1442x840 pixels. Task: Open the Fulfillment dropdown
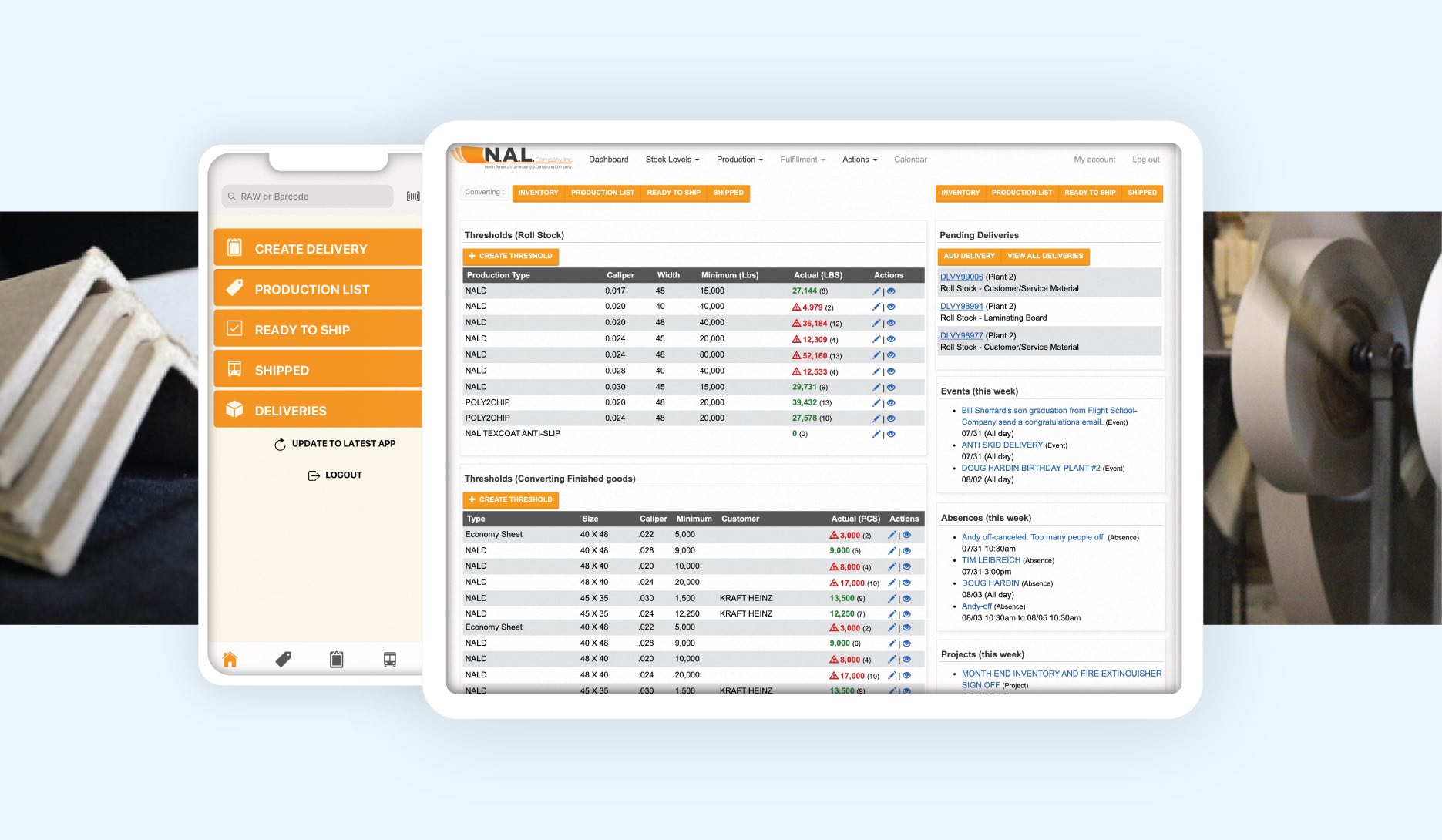click(801, 160)
